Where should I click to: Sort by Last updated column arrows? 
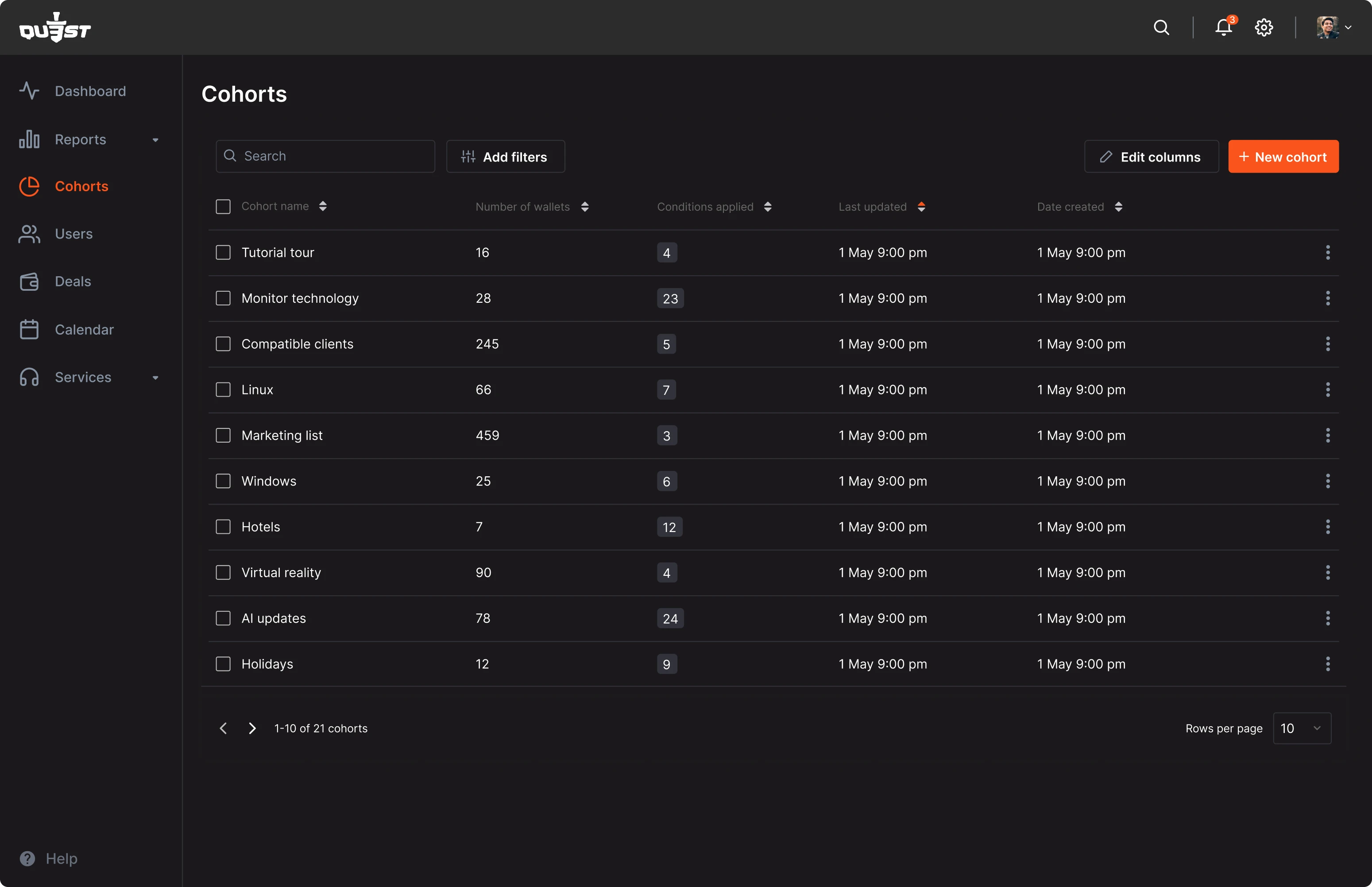(x=922, y=207)
